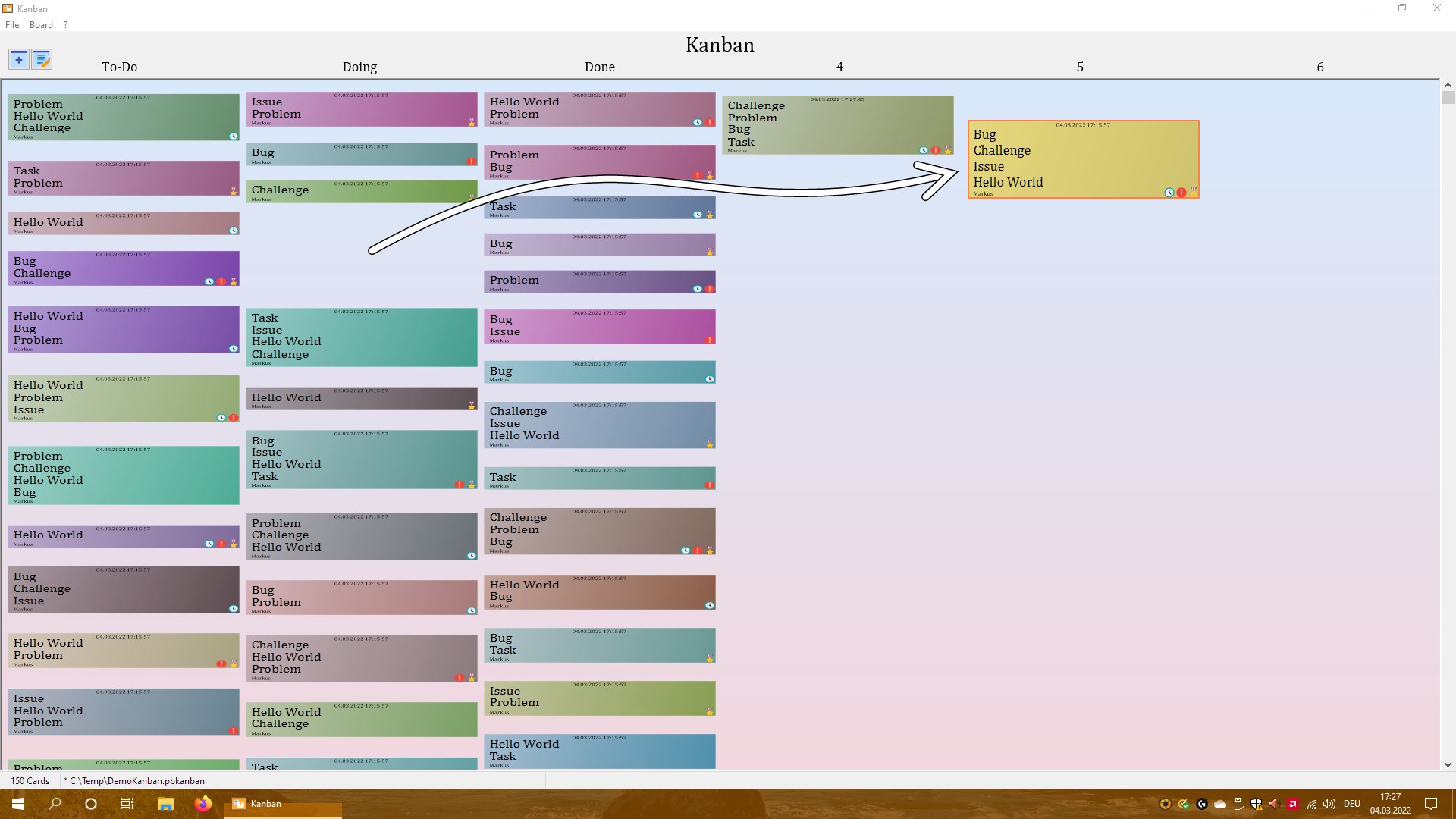The height and width of the screenshot is (819, 1456).
Task: Open File Explorer from the taskbar
Action: click(166, 804)
